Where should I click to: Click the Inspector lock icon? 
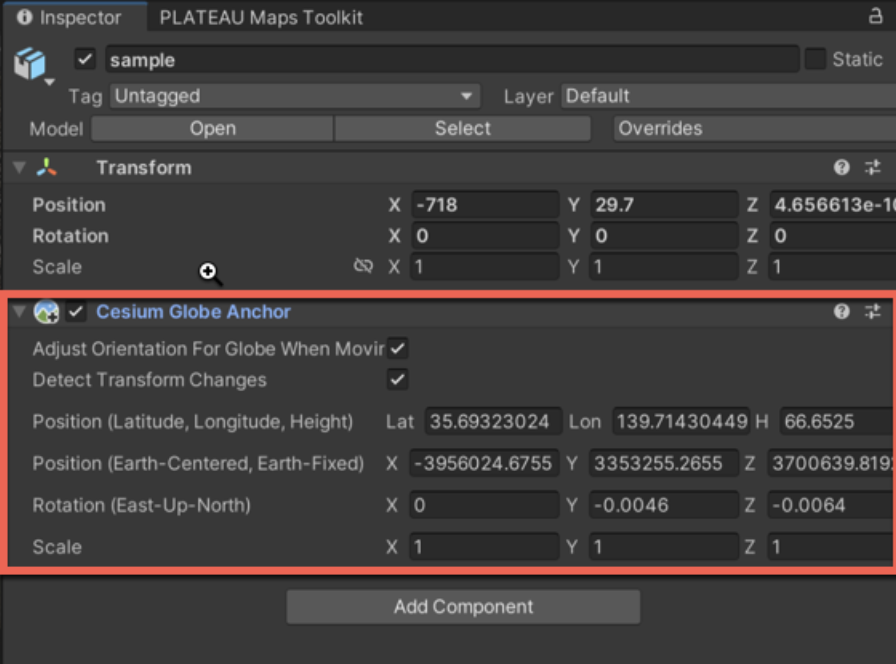tap(875, 15)
